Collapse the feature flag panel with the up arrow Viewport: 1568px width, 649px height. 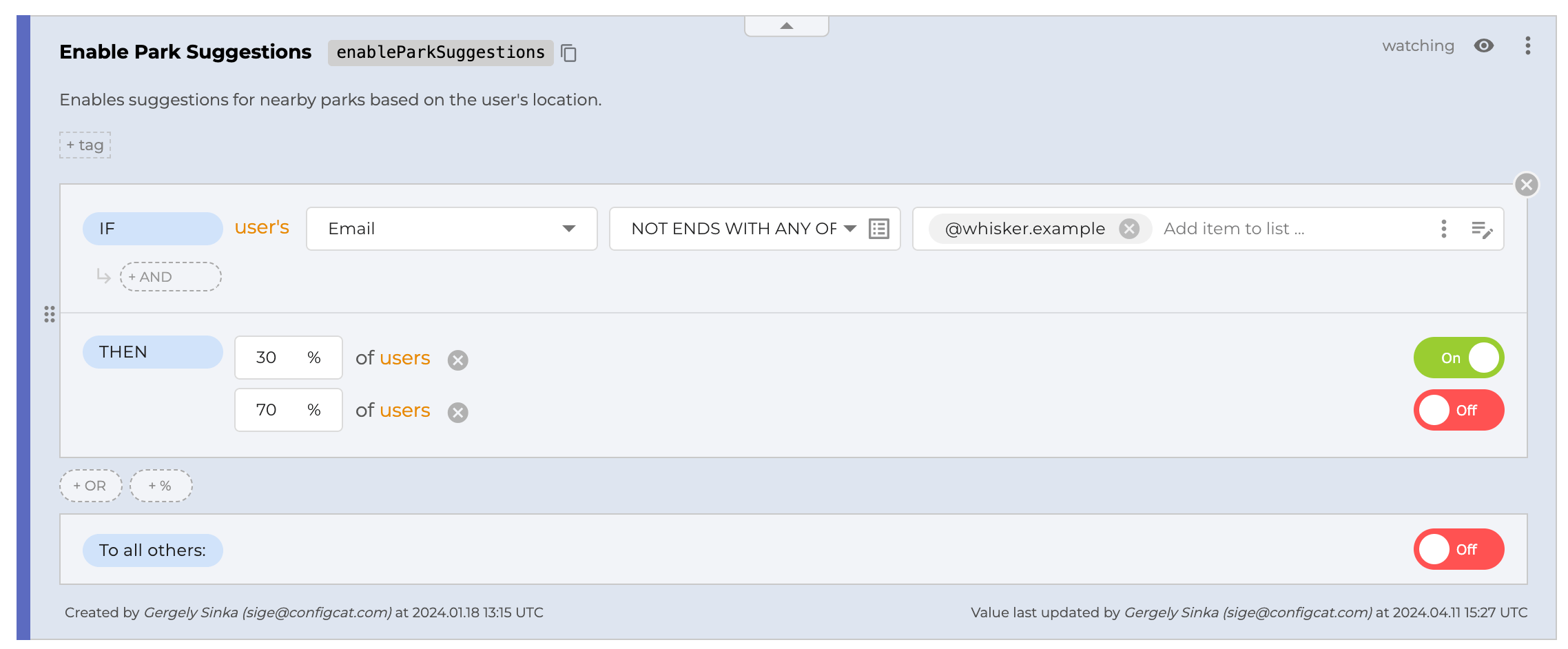786,26
